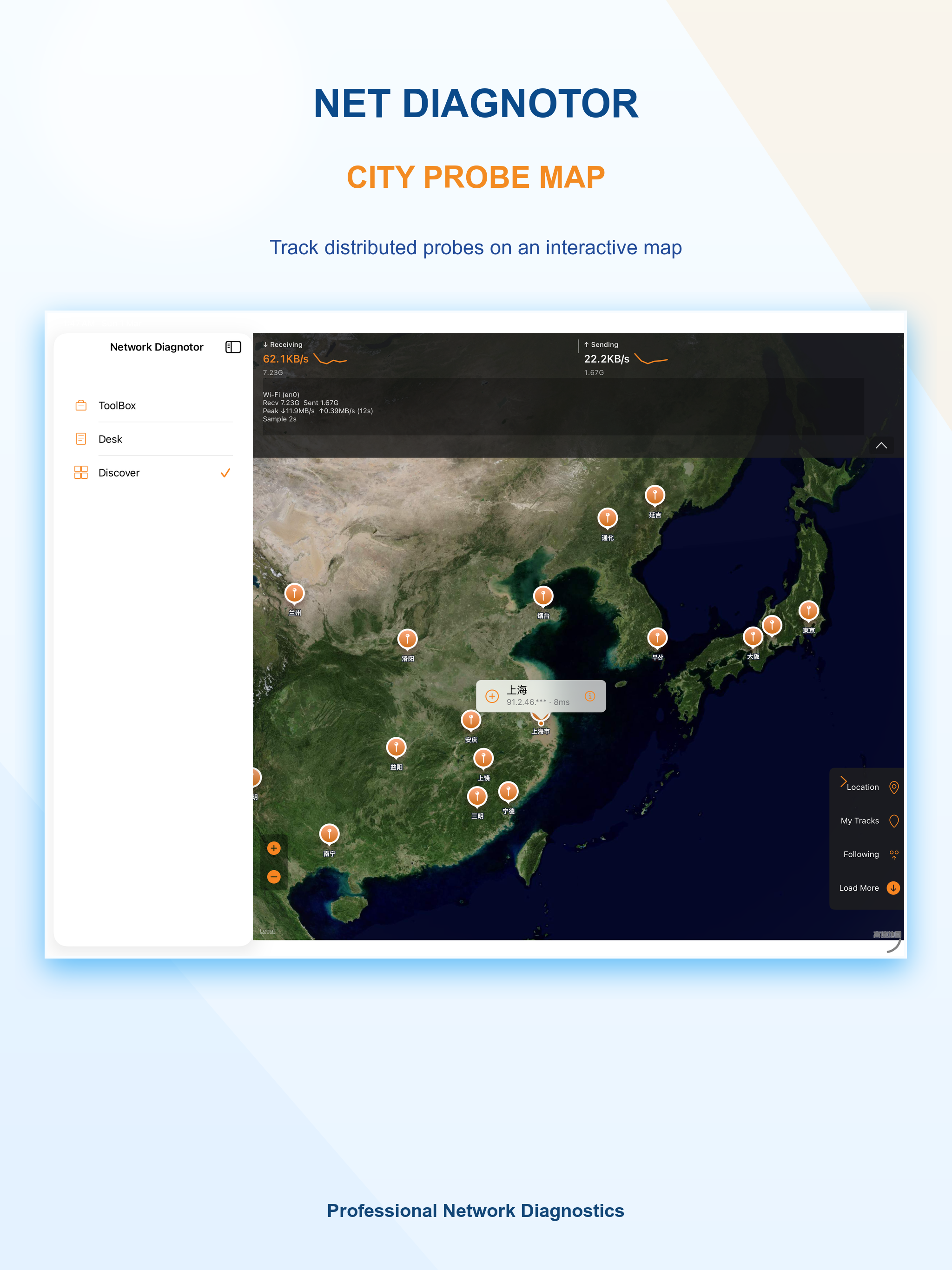Click the Location pin icon in the map panel

(x=894, y=787)
